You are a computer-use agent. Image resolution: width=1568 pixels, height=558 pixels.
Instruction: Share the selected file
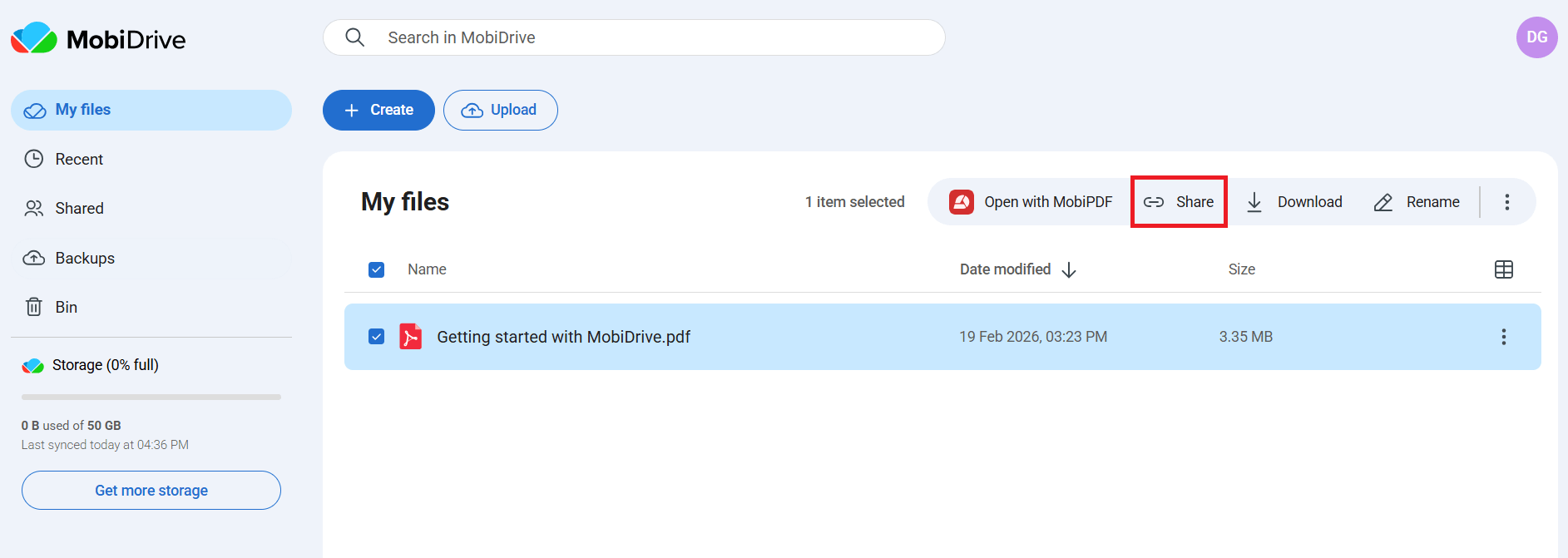pos(1179,202)
